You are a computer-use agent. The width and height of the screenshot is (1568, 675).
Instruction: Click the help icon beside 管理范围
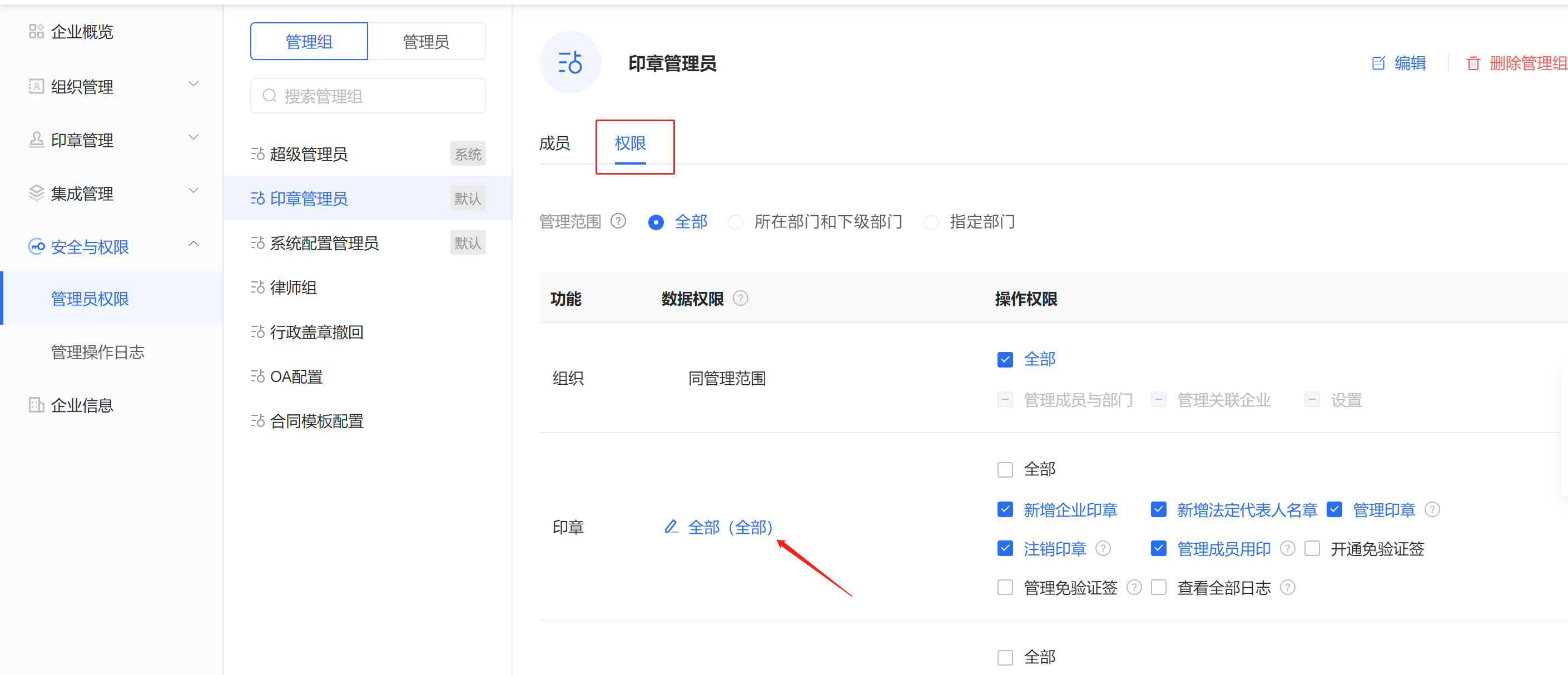pos(618,221)
